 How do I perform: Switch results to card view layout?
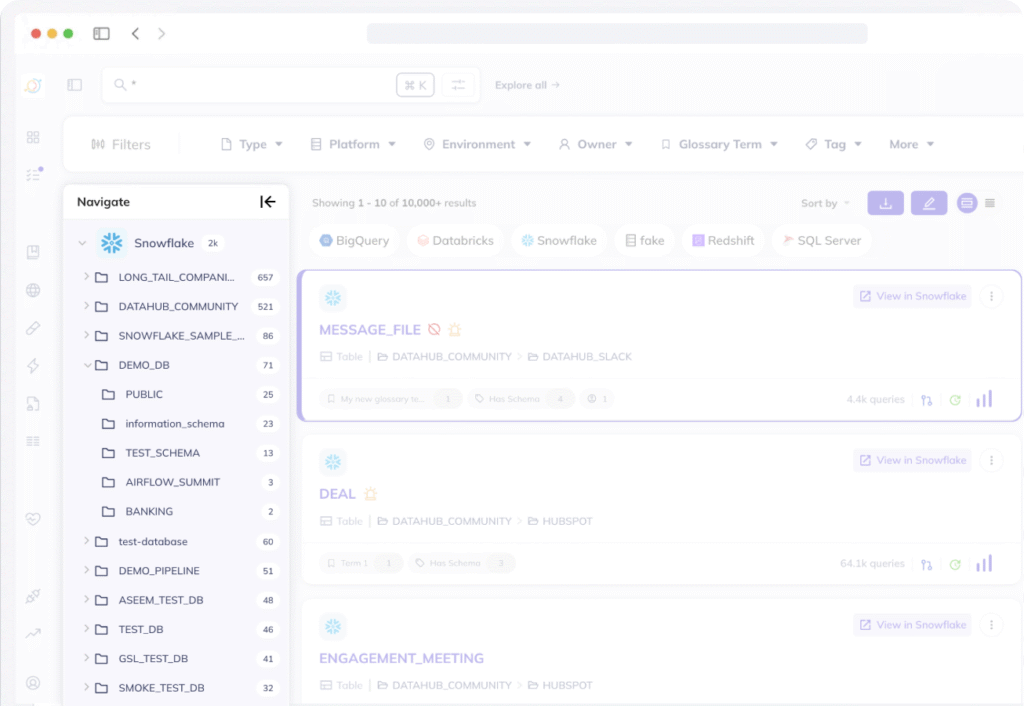coord(966,203)
